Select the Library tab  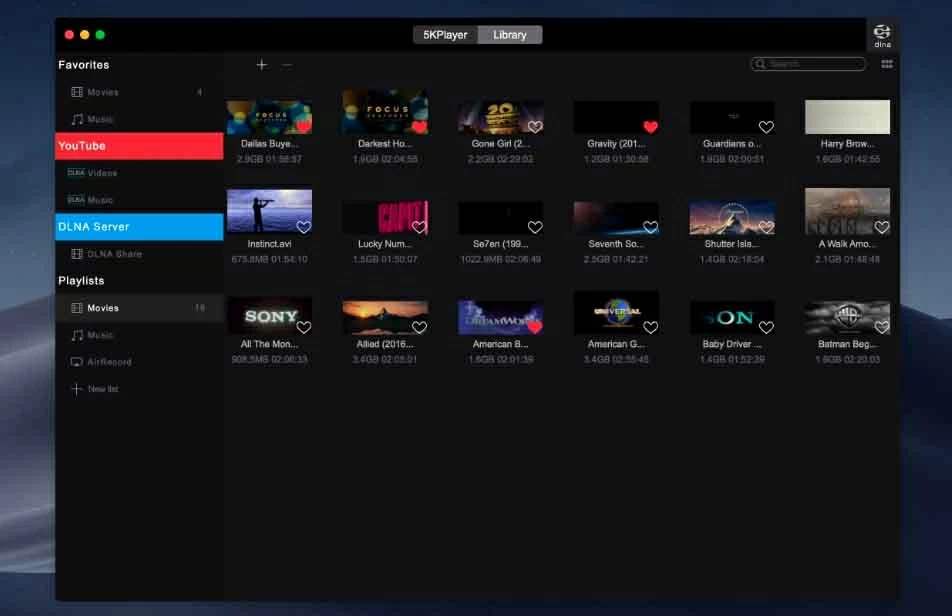click(510, 35)
